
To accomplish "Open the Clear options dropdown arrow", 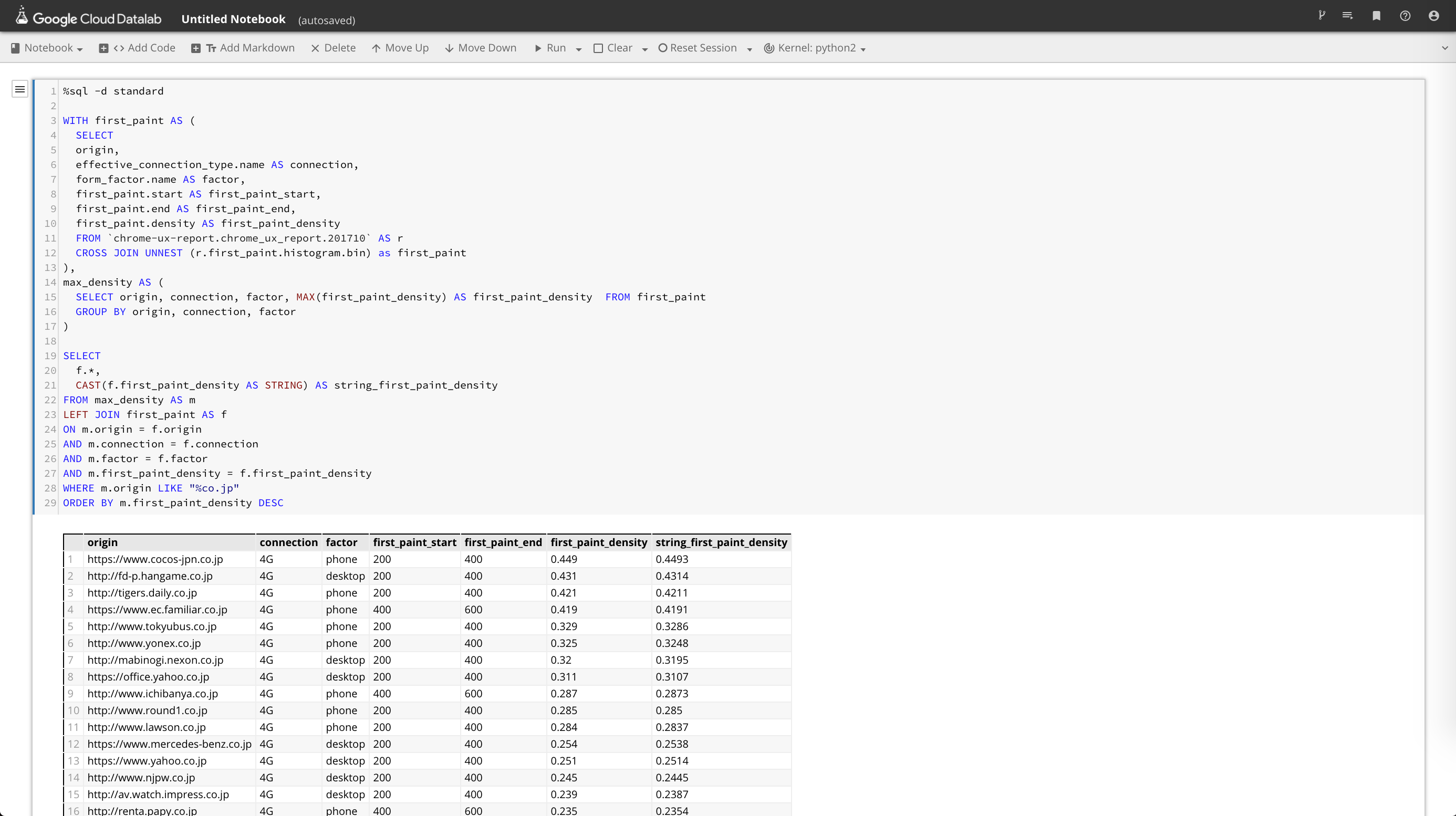I will (644, 49).
